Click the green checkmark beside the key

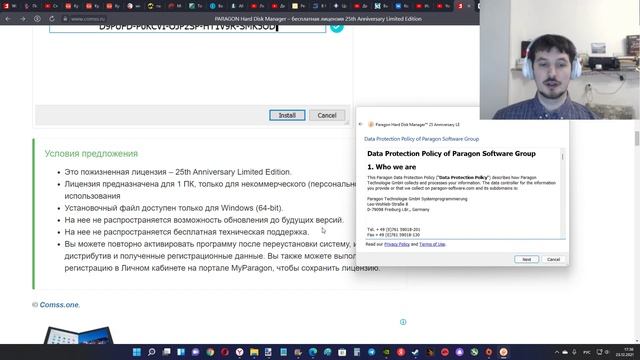click(x=337, y=28)
